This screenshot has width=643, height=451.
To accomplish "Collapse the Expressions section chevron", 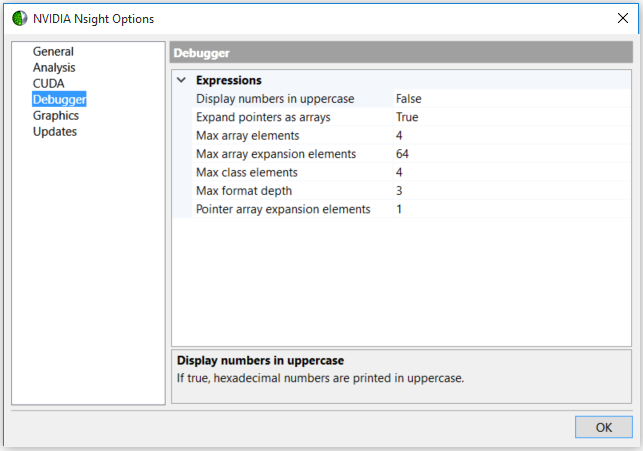I will [x=181, y=80].
